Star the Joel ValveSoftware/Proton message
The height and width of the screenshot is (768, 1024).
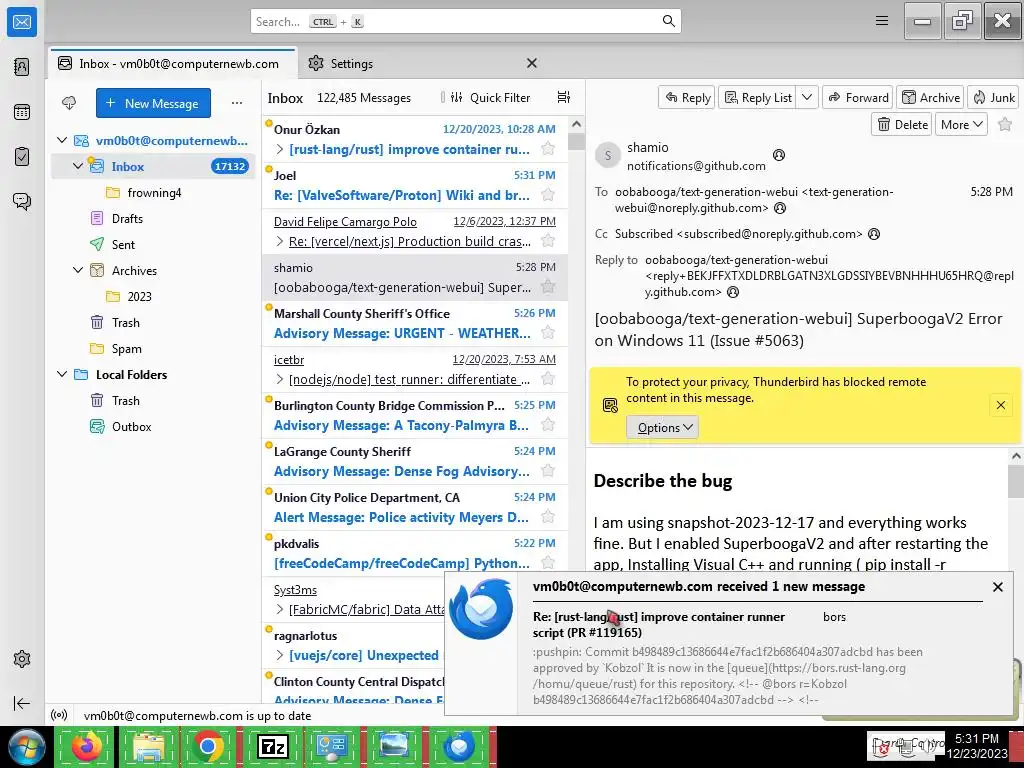pos(548,195)
